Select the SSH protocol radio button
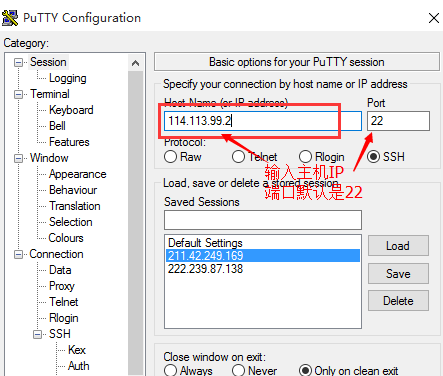Screen dimensions: 443x376 coord(373,157)
